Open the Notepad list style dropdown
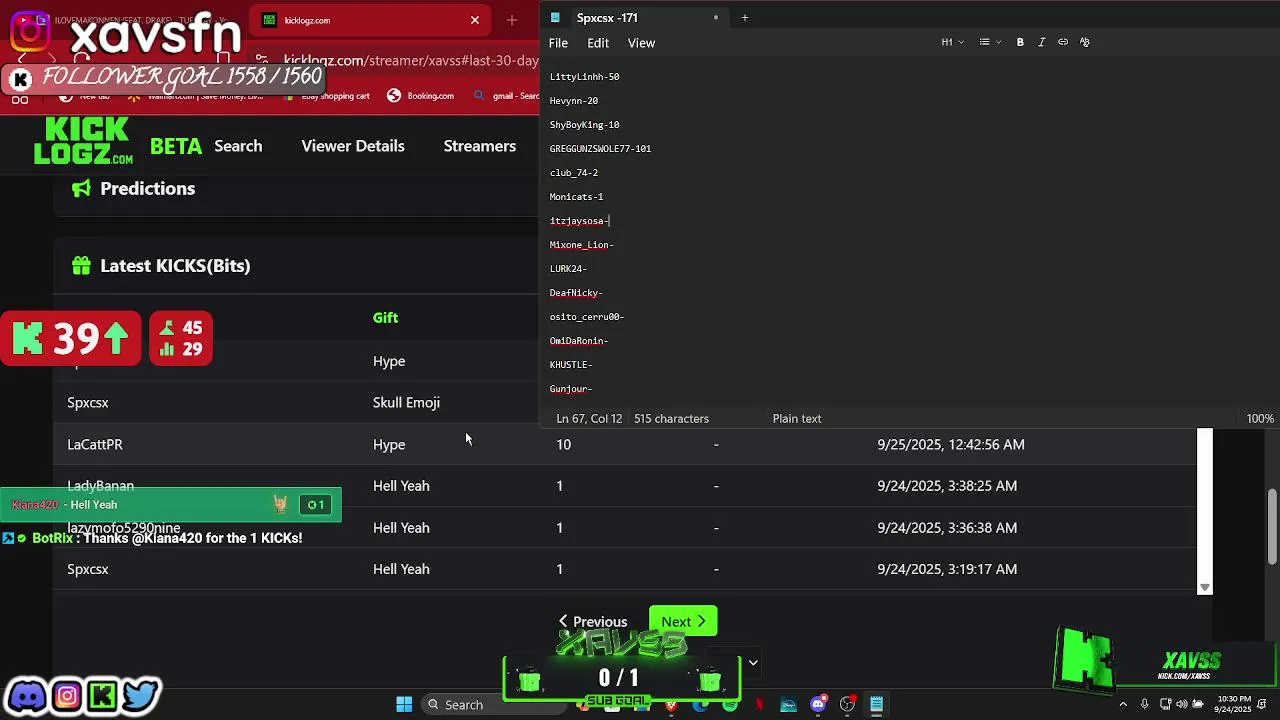The image size is (1280, 720). (990, 42)
